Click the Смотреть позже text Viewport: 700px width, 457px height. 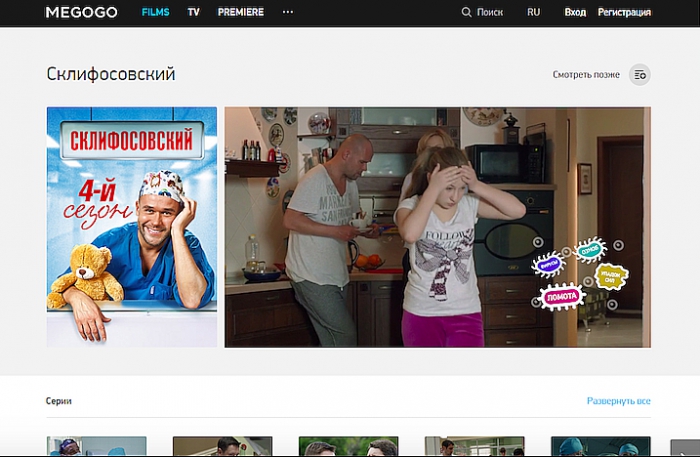[x=586, y=75]
